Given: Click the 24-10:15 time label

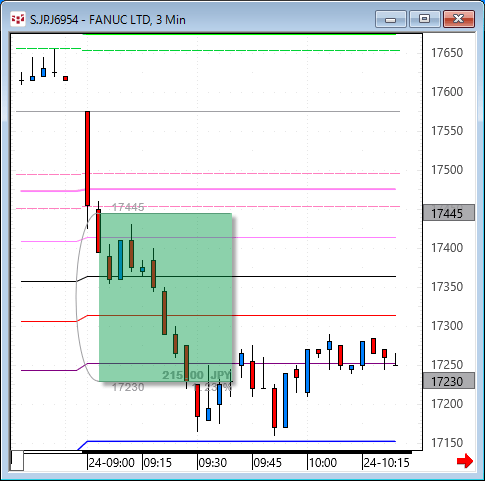Looking at the screenshot, I should [386, 463].
